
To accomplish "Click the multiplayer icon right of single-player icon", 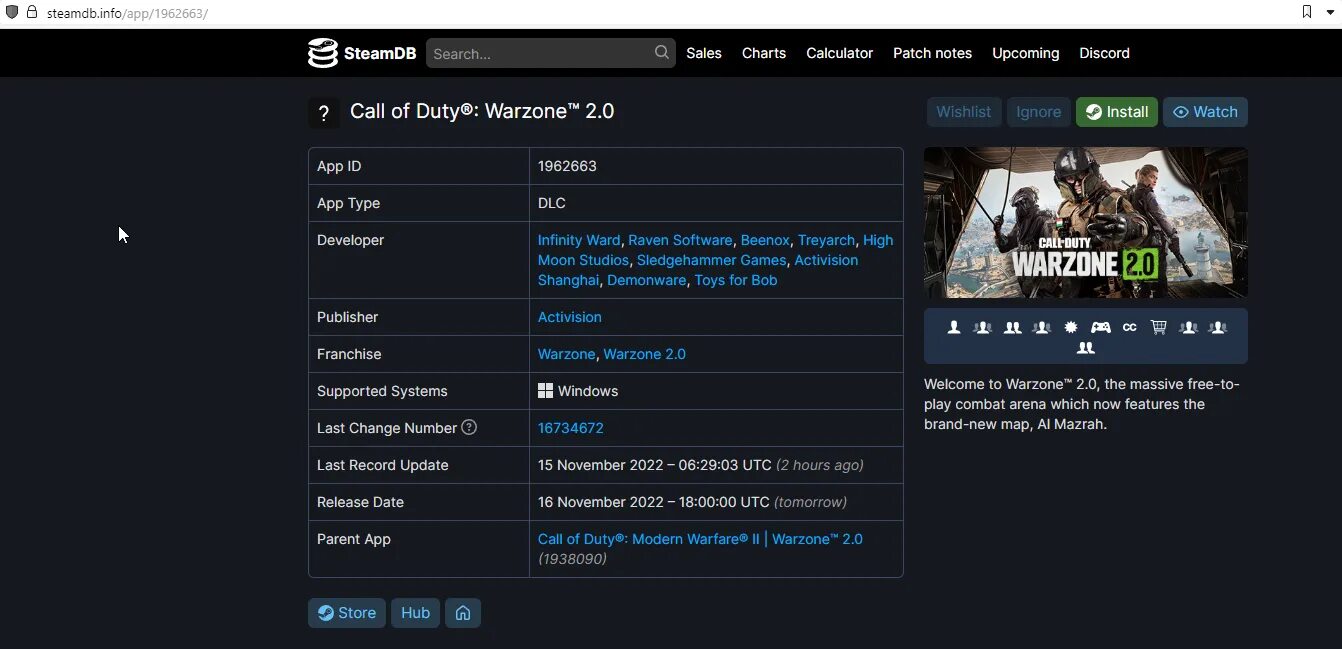I will [x=983, y=327].
